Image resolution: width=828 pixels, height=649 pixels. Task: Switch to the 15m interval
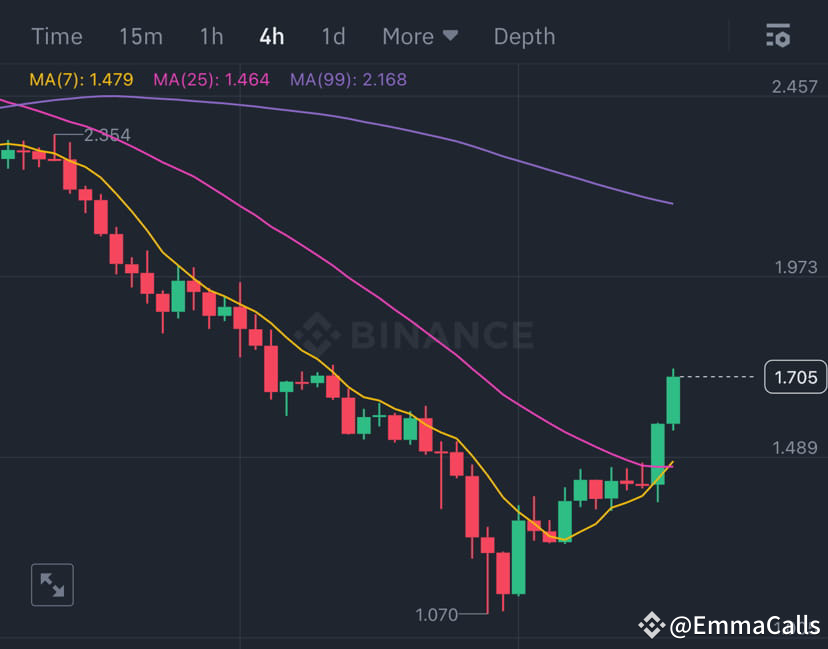pyautogui.click(x=140, y=36)
